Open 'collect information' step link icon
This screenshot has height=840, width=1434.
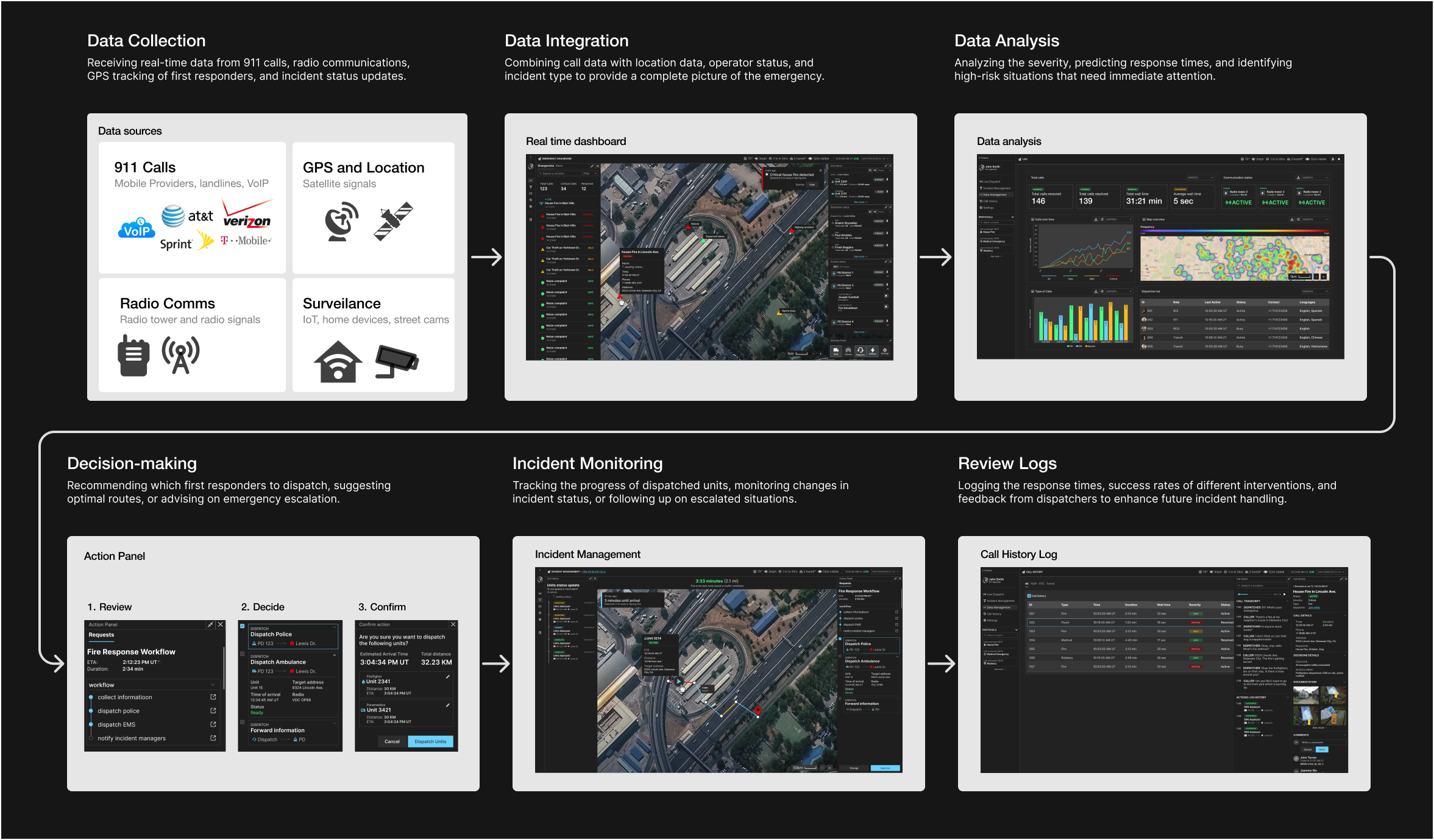point(213,697)
